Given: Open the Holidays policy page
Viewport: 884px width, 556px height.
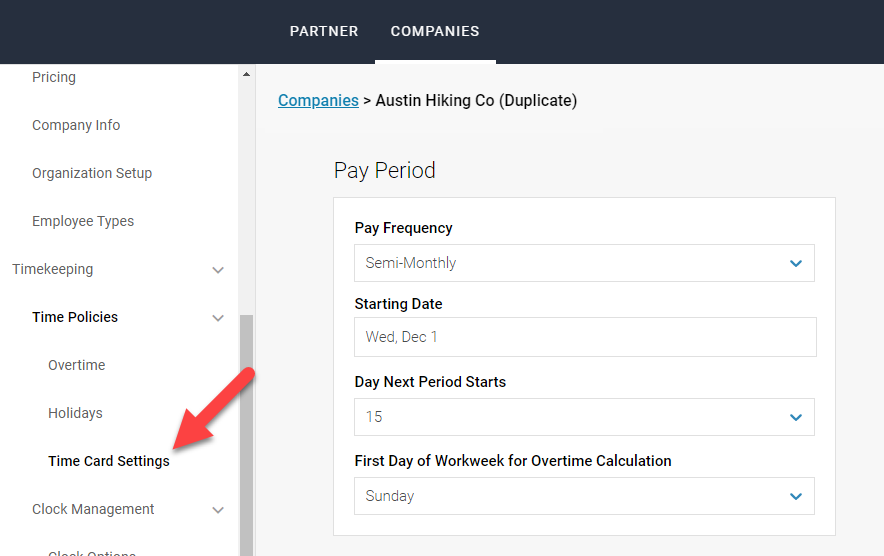Looking at the screenshot, I should 75,413.
